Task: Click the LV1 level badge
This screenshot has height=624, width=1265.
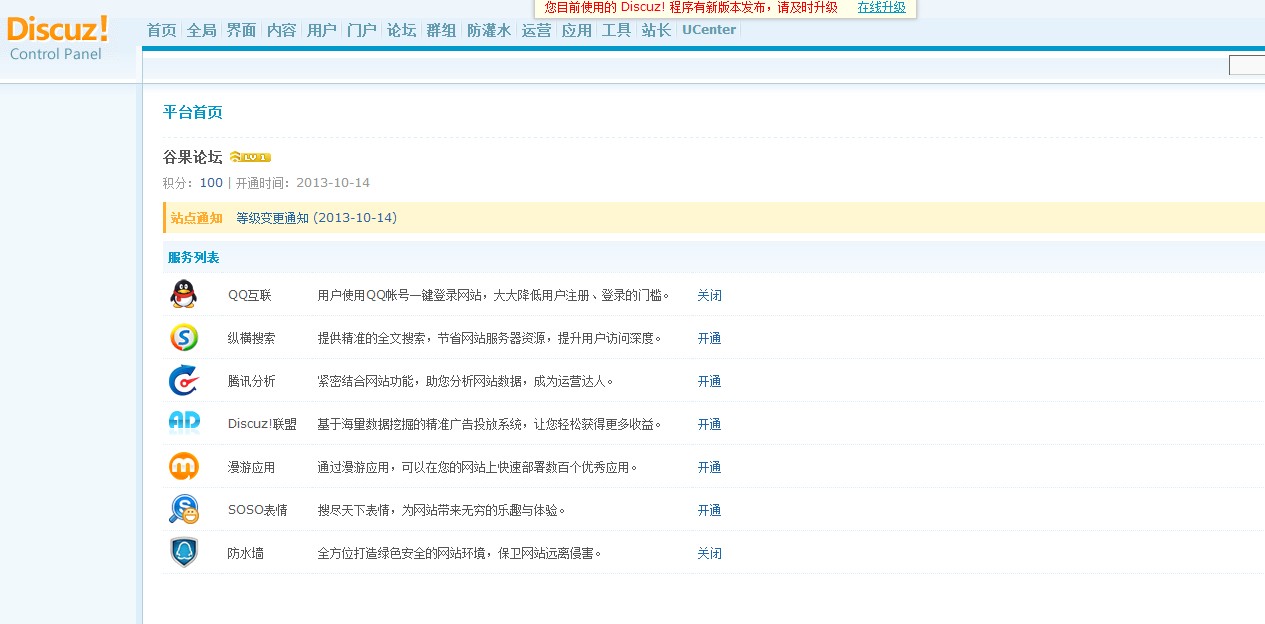Action: point(250,157)
